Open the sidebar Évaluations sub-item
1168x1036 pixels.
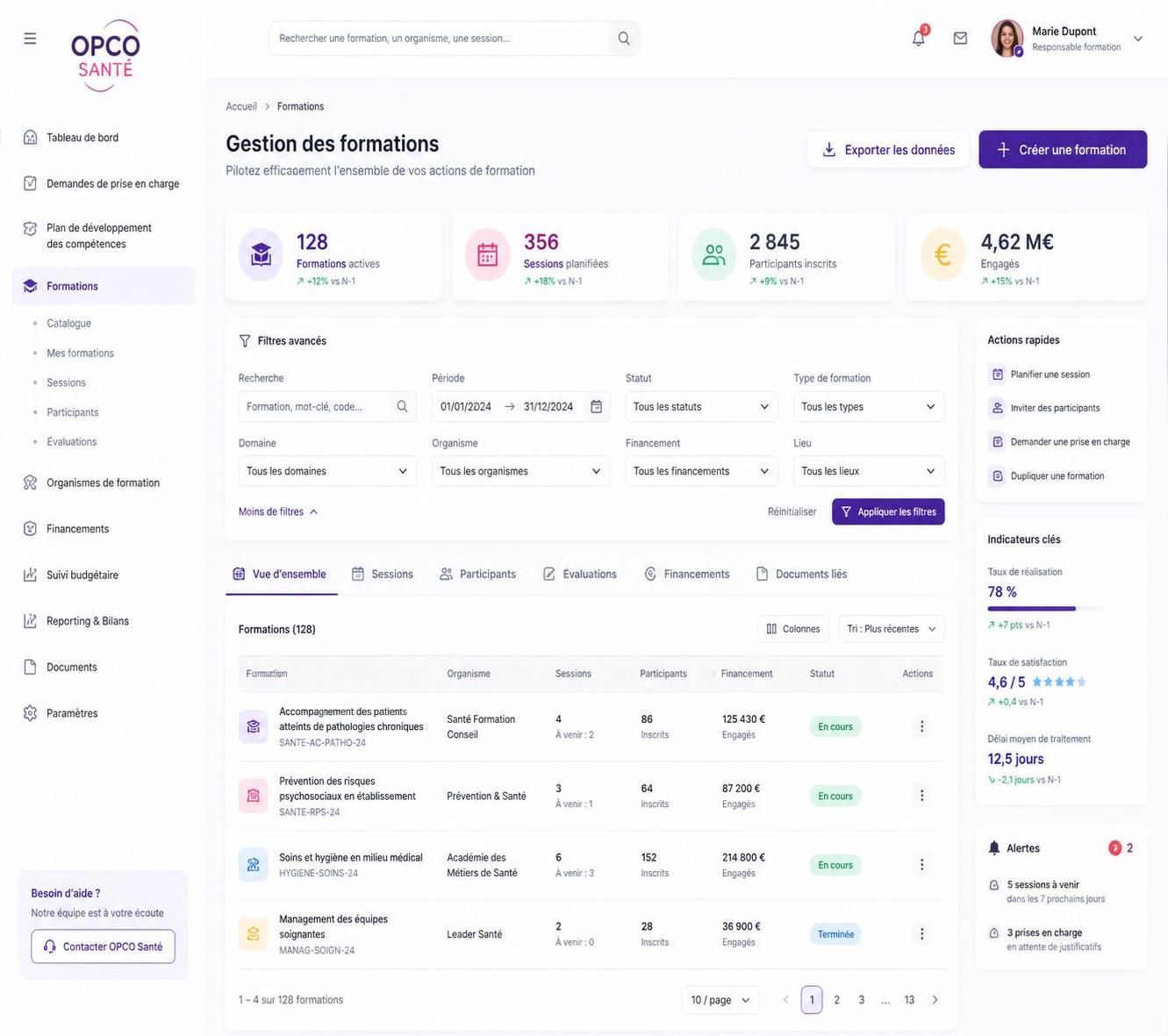71,442
